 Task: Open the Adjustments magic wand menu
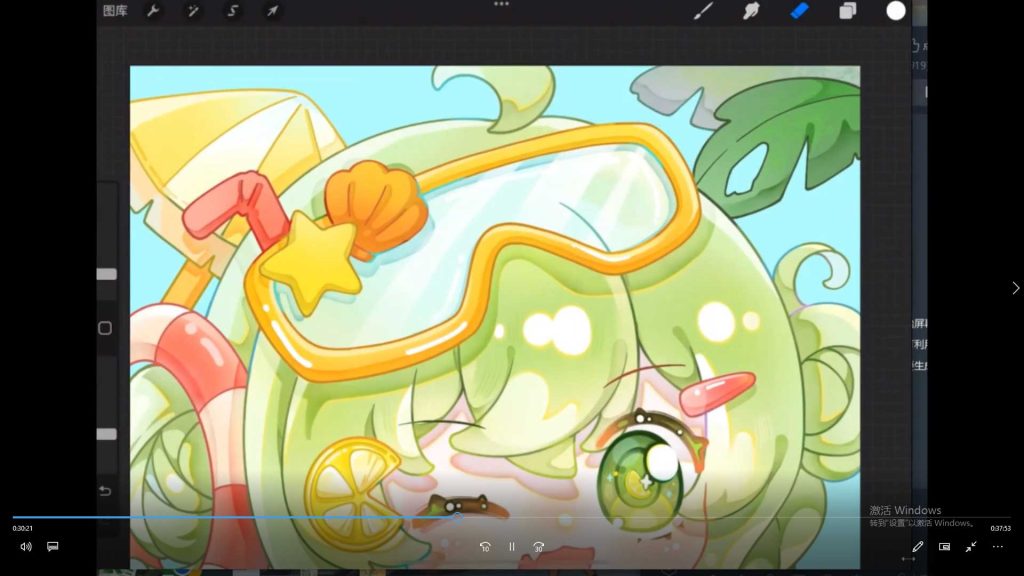(192, 11)
